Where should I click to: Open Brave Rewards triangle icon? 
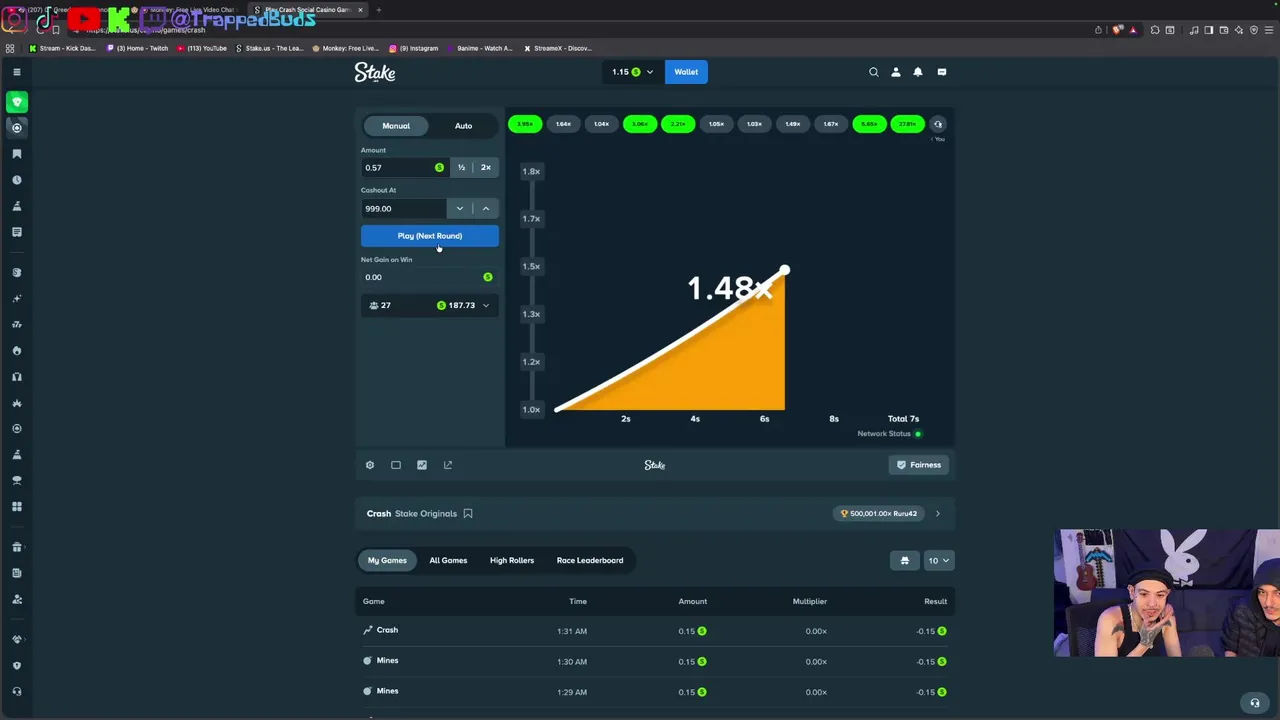(1133, 30)
